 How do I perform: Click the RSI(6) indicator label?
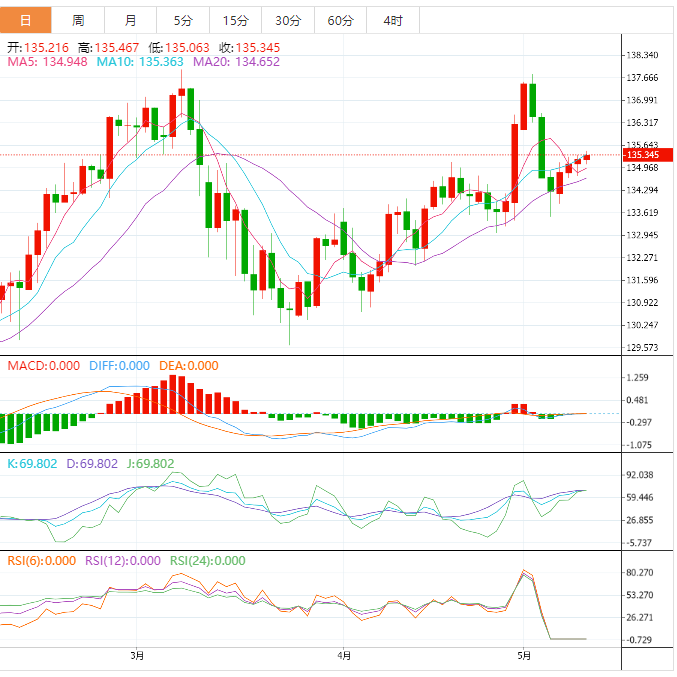coord(43,561)
